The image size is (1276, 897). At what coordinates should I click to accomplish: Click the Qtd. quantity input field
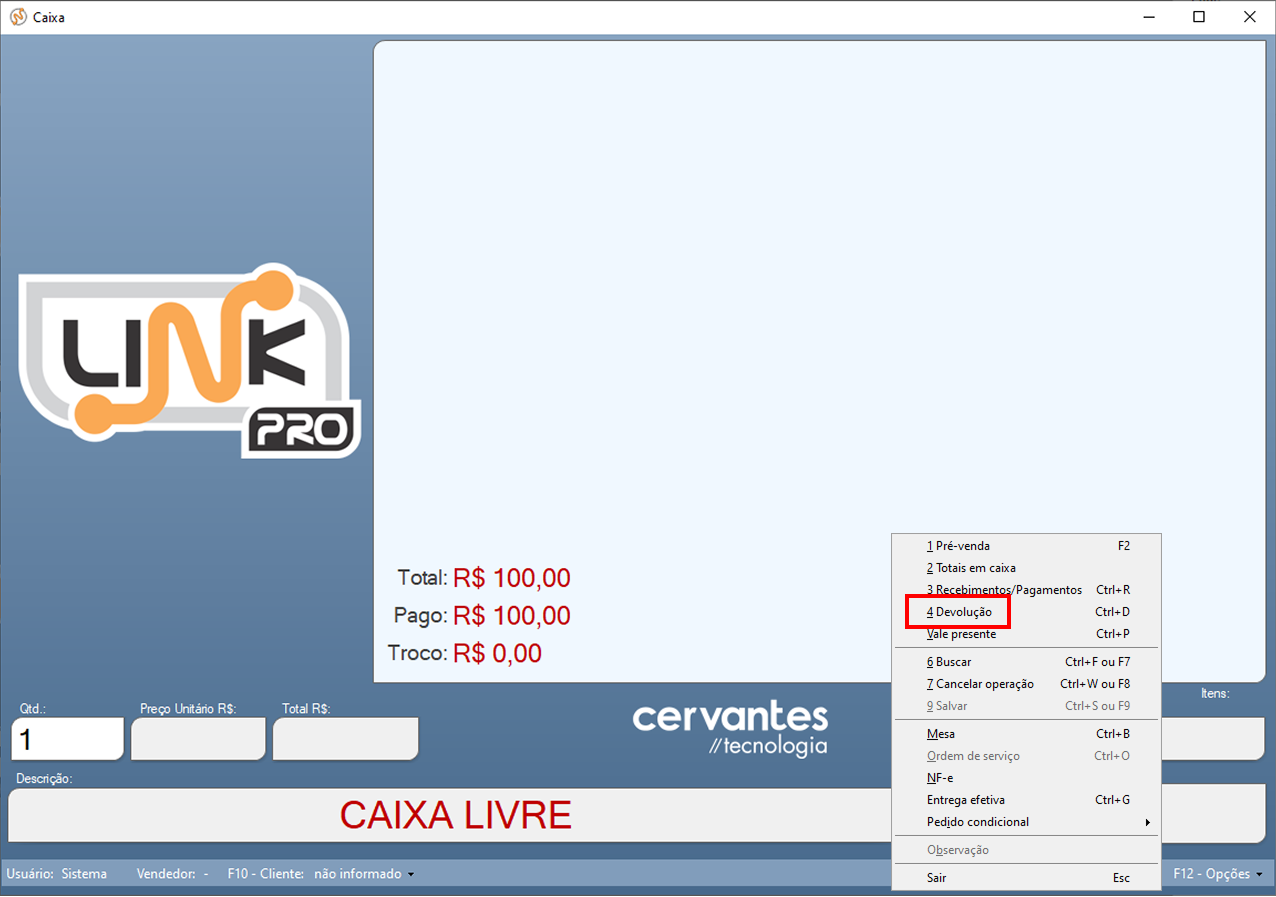(67, 739)
